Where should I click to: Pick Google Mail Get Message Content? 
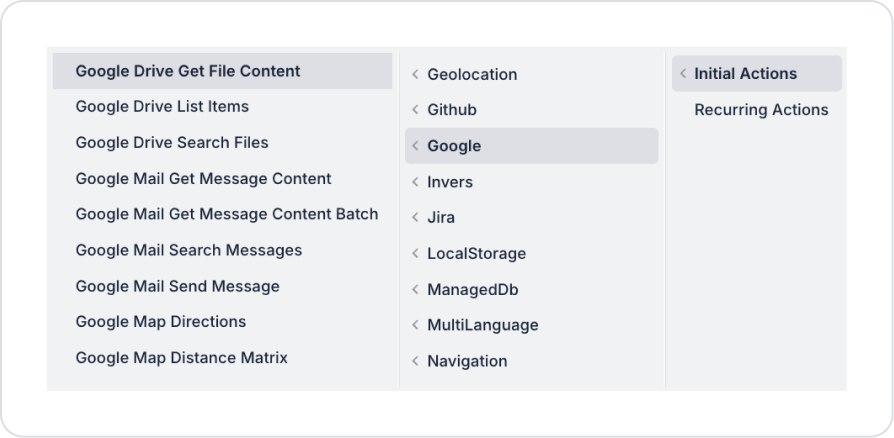pos(203,178)
